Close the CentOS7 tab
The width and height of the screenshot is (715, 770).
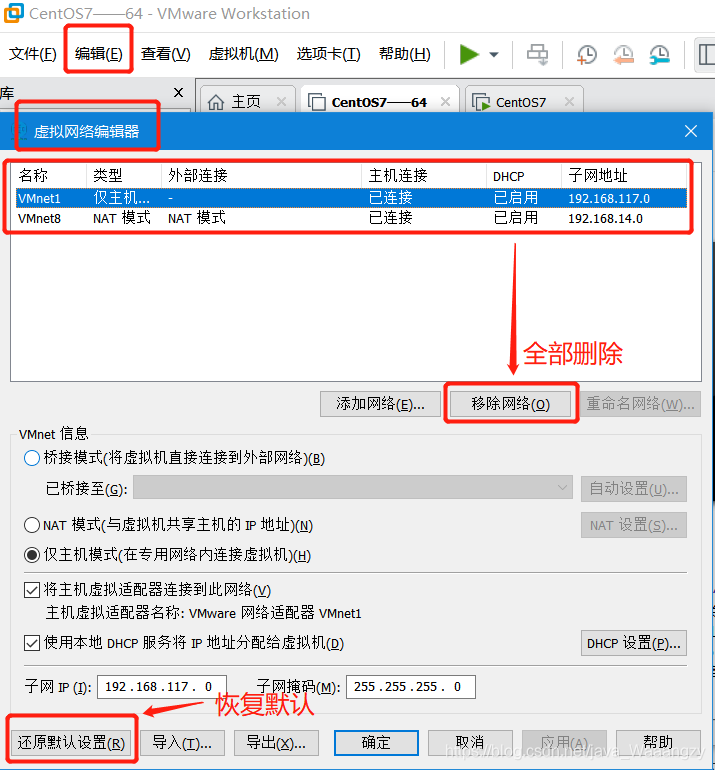(569, 102)
